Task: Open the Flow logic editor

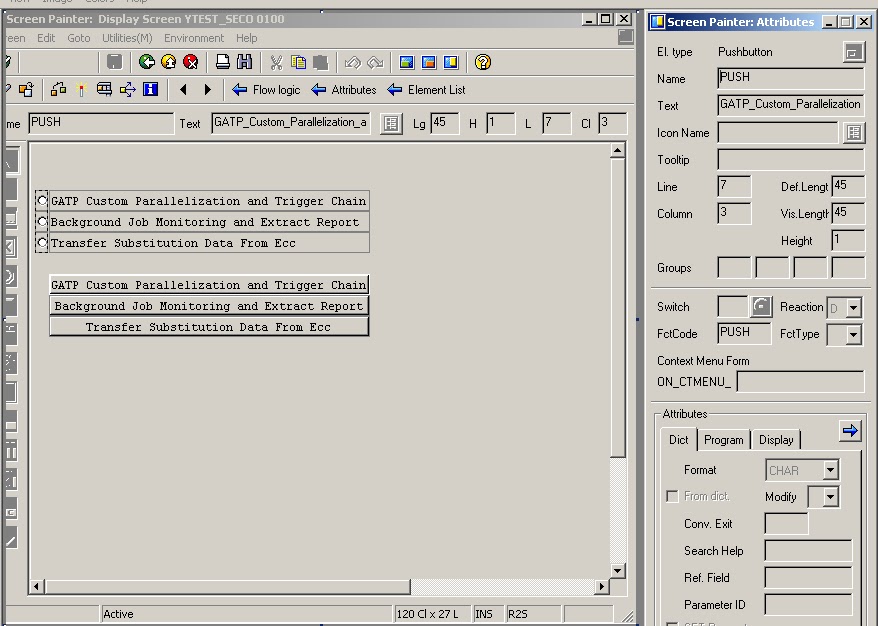Action: (267, 89)
